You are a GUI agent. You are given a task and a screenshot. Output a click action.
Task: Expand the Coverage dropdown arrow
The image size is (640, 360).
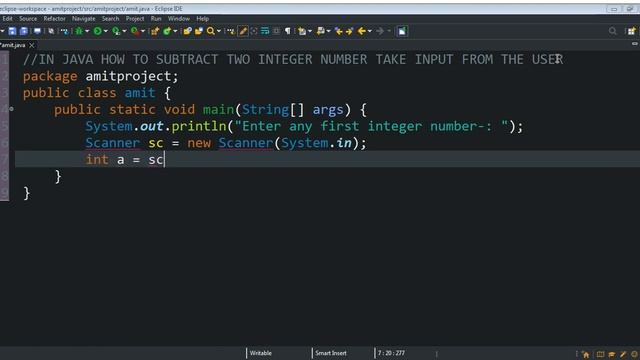[x=124, y=31]
